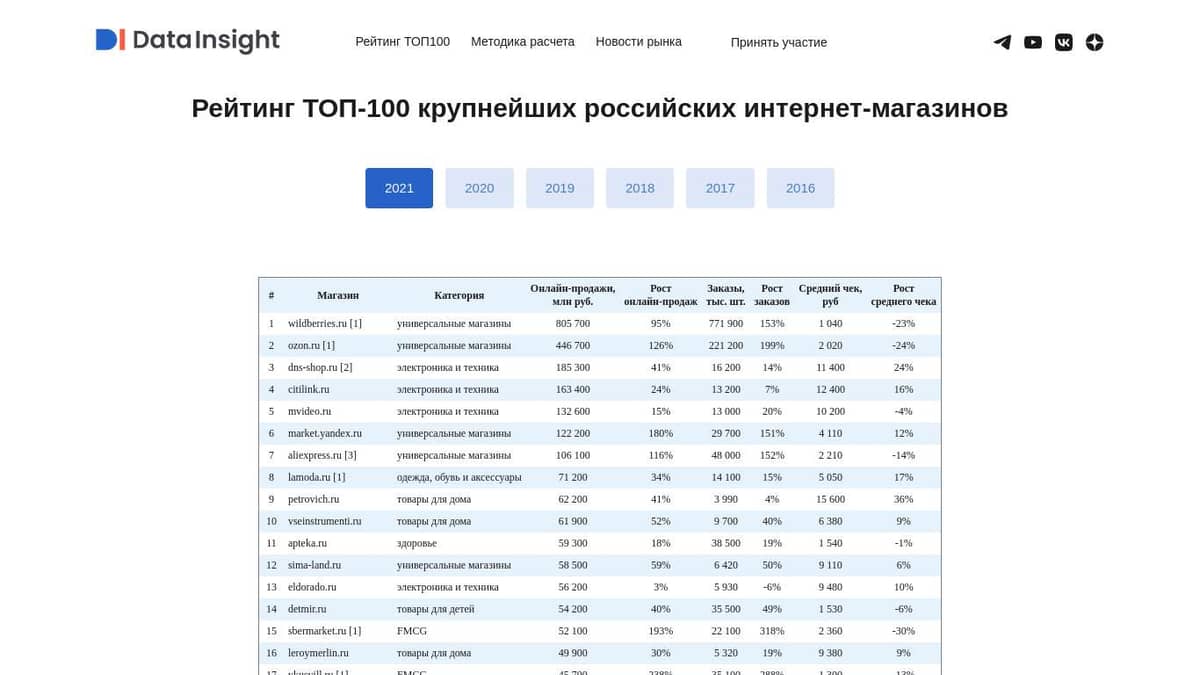The width and height of the screenshot is (1200, 675).
Task: Click the lamoda.ru store link
Action: point(309,477)
